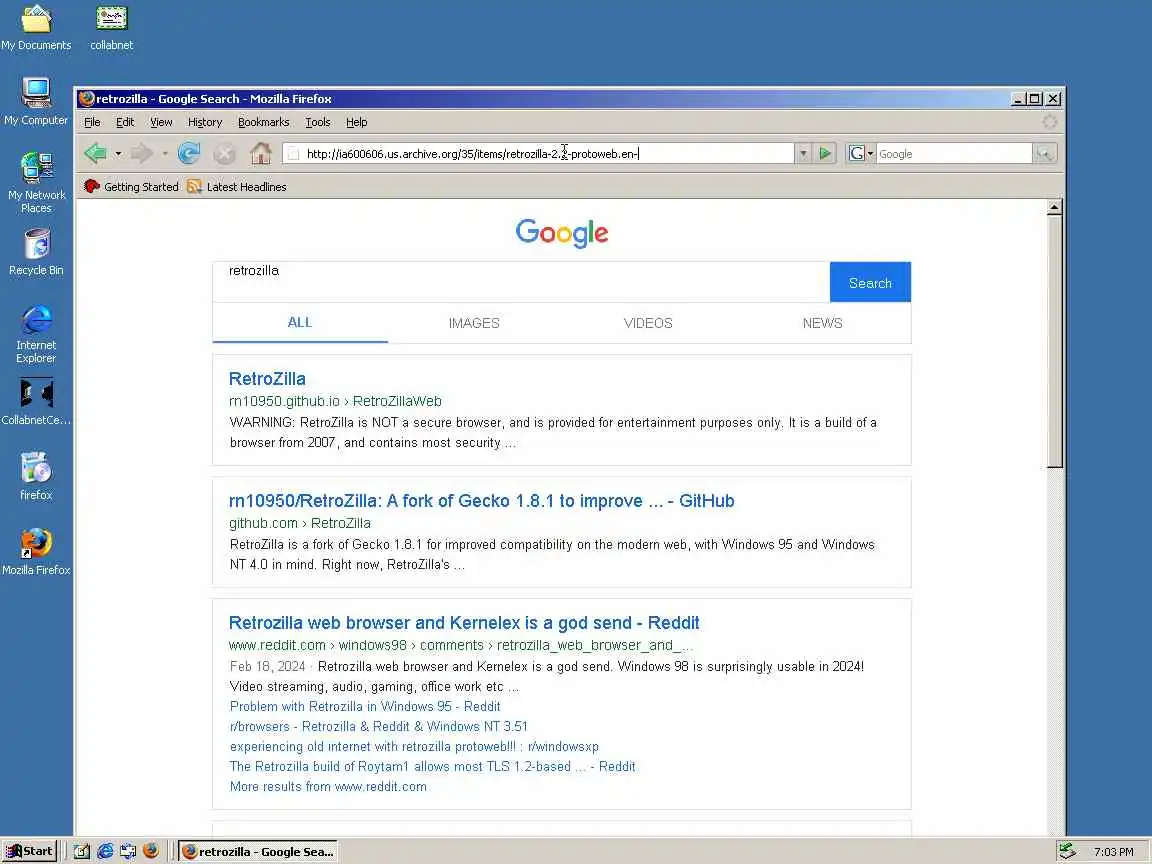Switch to the IMAGES results tab
Viewport: 1152px width, 864px height.
click(474, 323)
